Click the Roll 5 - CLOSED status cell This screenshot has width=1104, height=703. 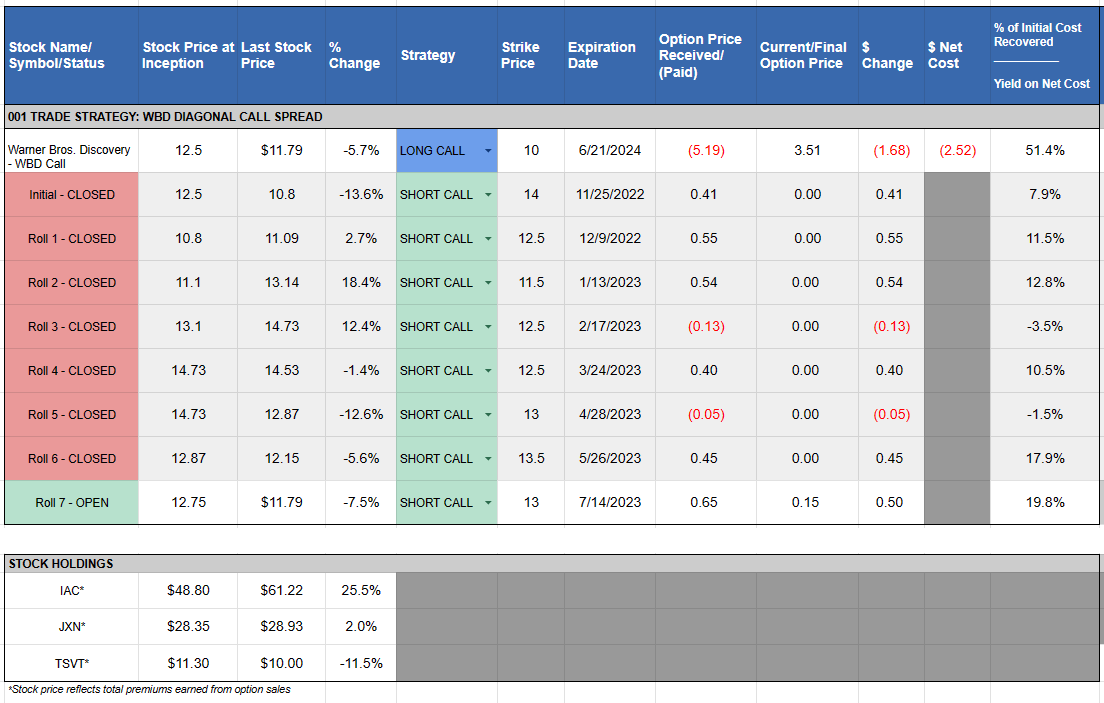71,415
